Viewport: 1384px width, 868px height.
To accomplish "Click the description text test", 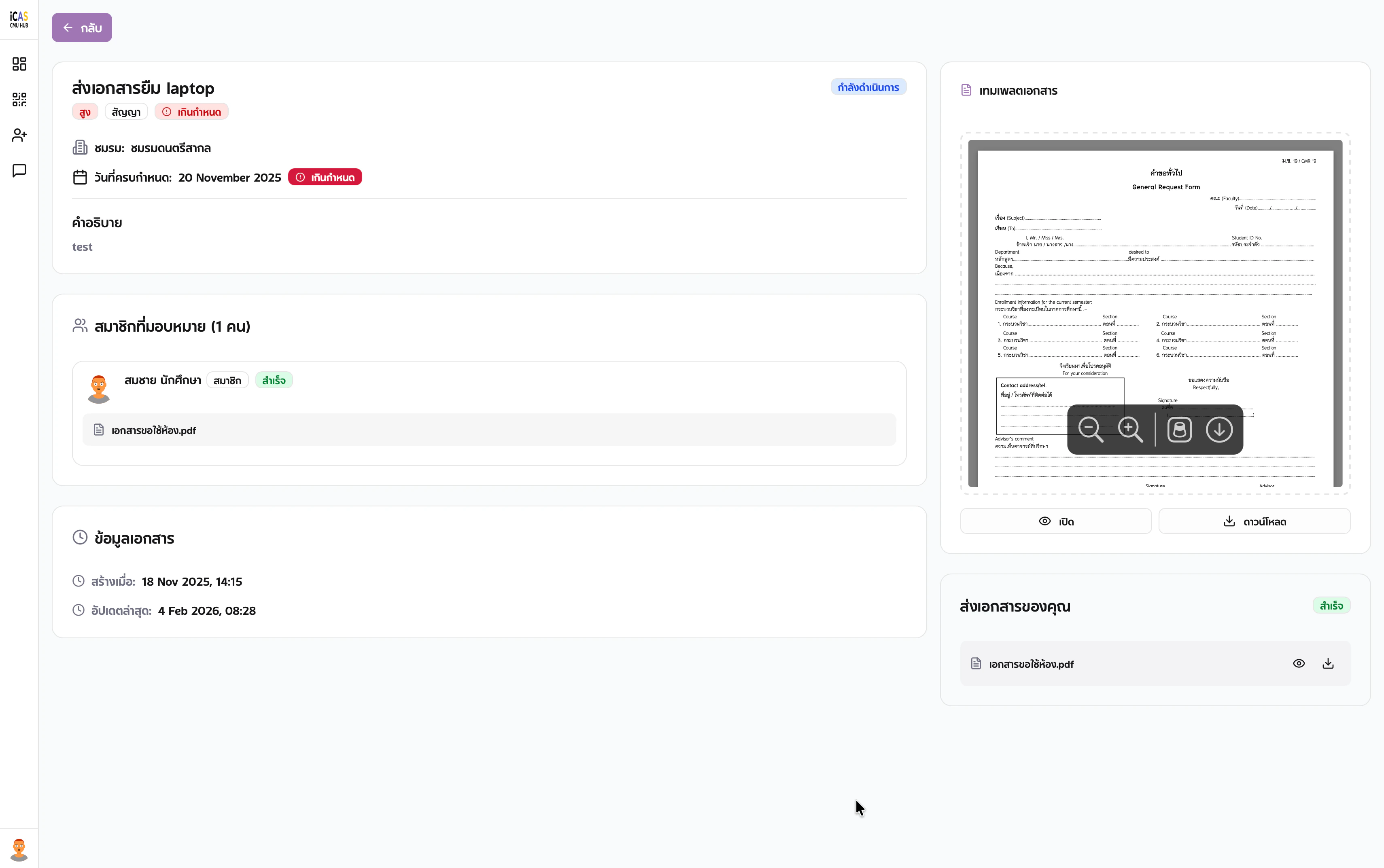I will click(x=82, y=247).
